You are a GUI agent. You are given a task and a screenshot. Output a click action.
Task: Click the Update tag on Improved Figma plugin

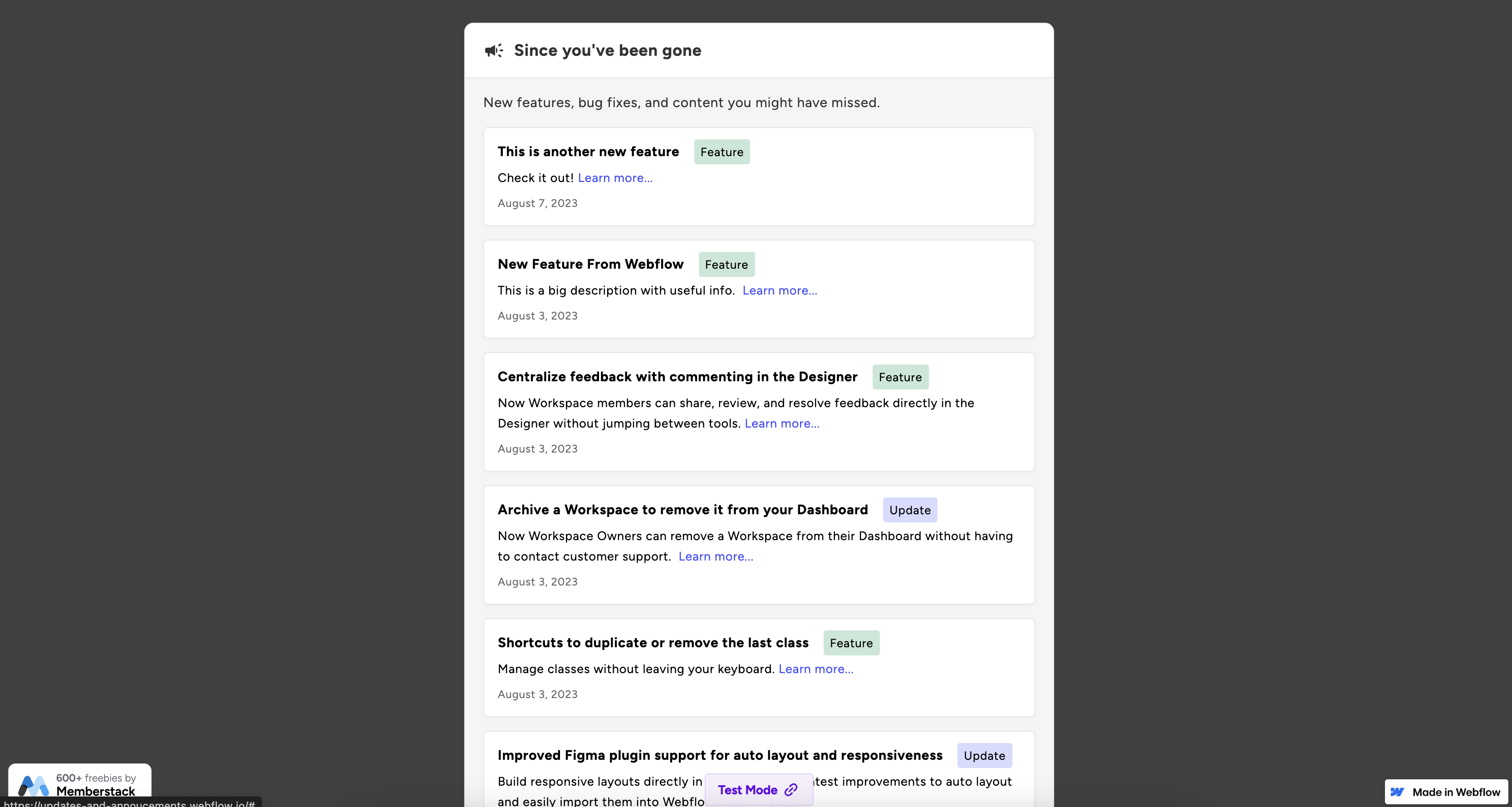point(984,755)
